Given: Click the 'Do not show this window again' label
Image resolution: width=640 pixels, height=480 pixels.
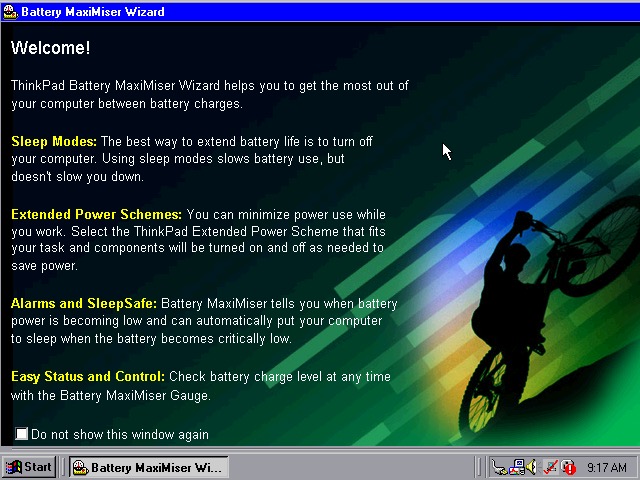Looking at the screenshot, I should (120, 435).
